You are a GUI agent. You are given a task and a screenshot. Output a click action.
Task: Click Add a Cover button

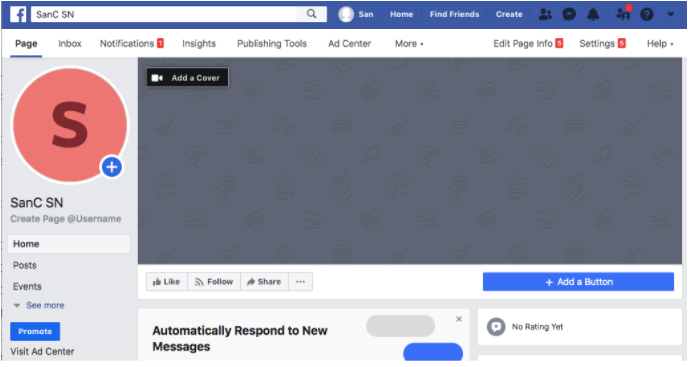click(x=187, y=78)
